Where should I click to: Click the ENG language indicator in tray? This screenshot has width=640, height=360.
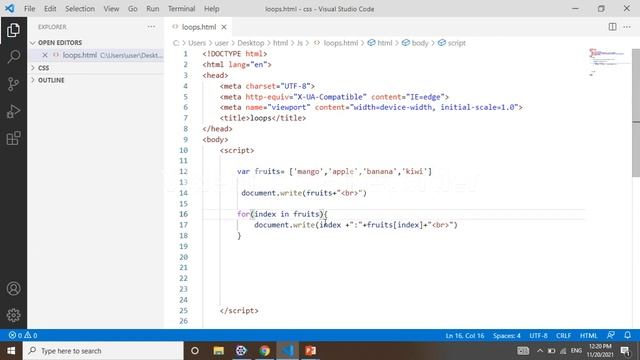point(576,351)
